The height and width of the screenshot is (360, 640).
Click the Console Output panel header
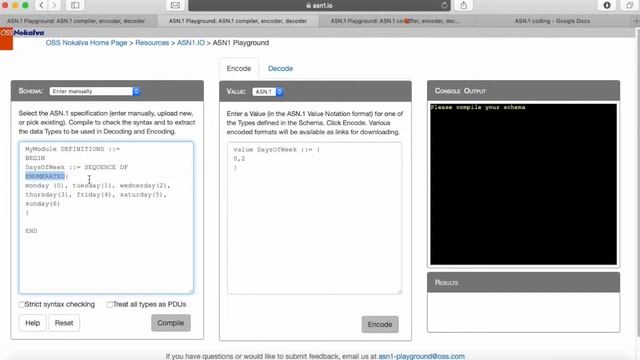(523, 91)
